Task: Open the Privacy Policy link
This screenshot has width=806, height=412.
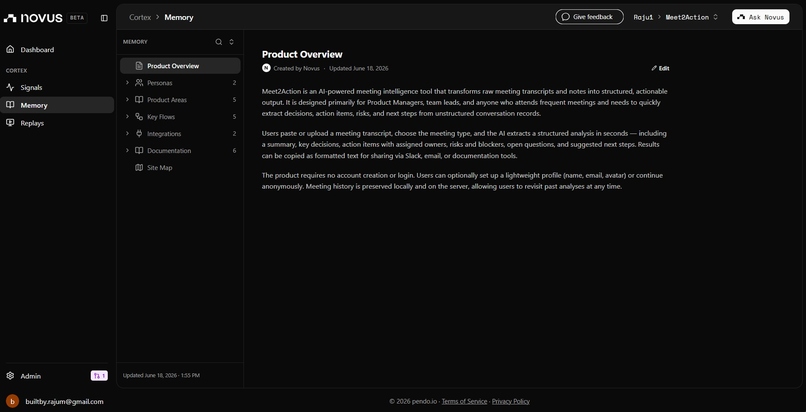Action: 510,401
